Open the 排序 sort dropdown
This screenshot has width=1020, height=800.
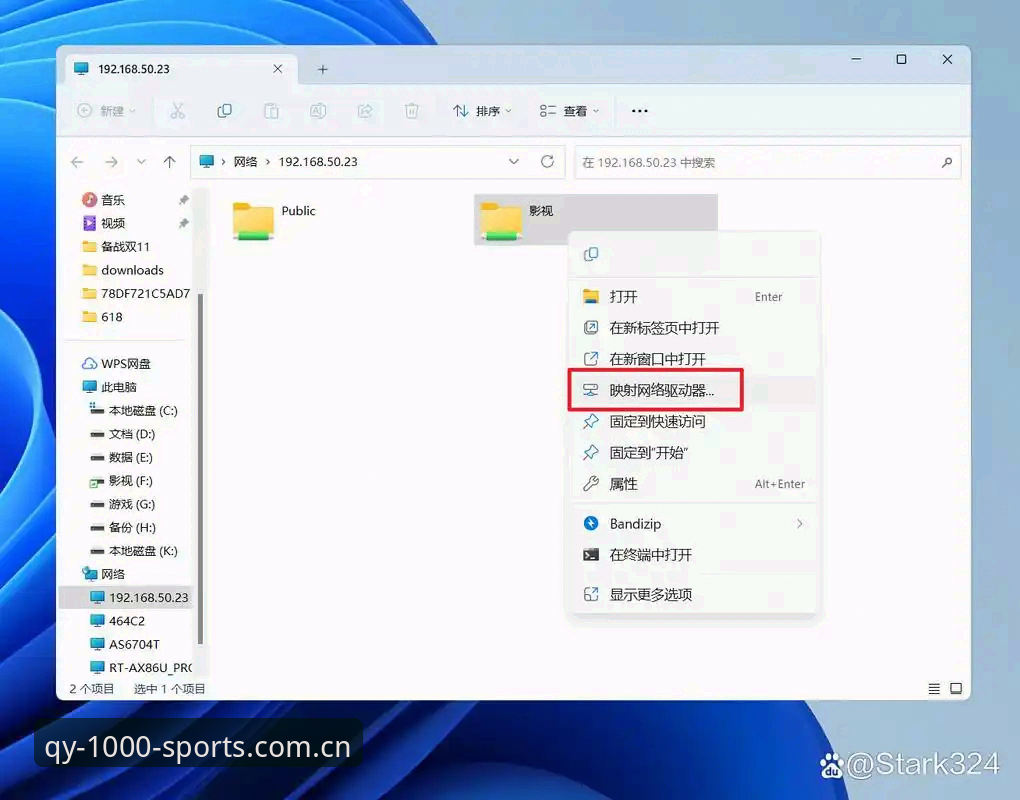pos(482,111)
